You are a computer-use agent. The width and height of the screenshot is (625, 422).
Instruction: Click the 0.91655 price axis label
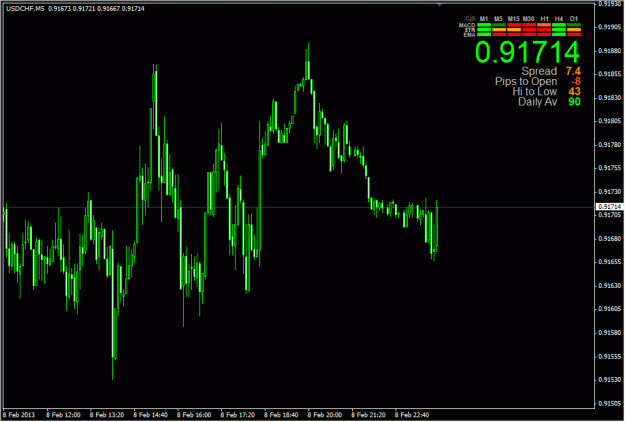(x=610, y=262)
